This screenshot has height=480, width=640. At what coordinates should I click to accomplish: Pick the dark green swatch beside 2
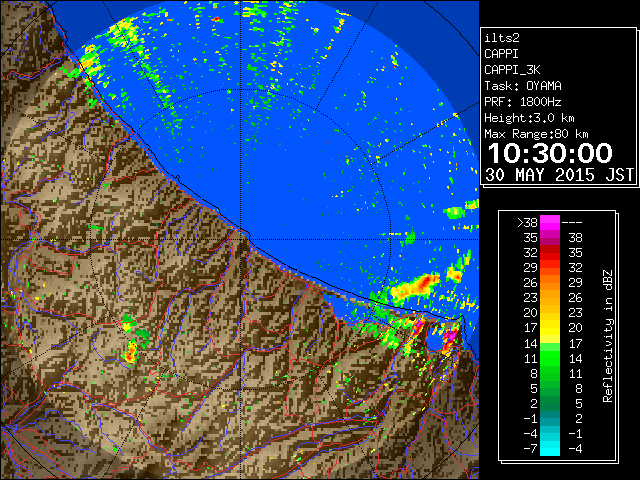pyautogui.click(x=550, y=403)
